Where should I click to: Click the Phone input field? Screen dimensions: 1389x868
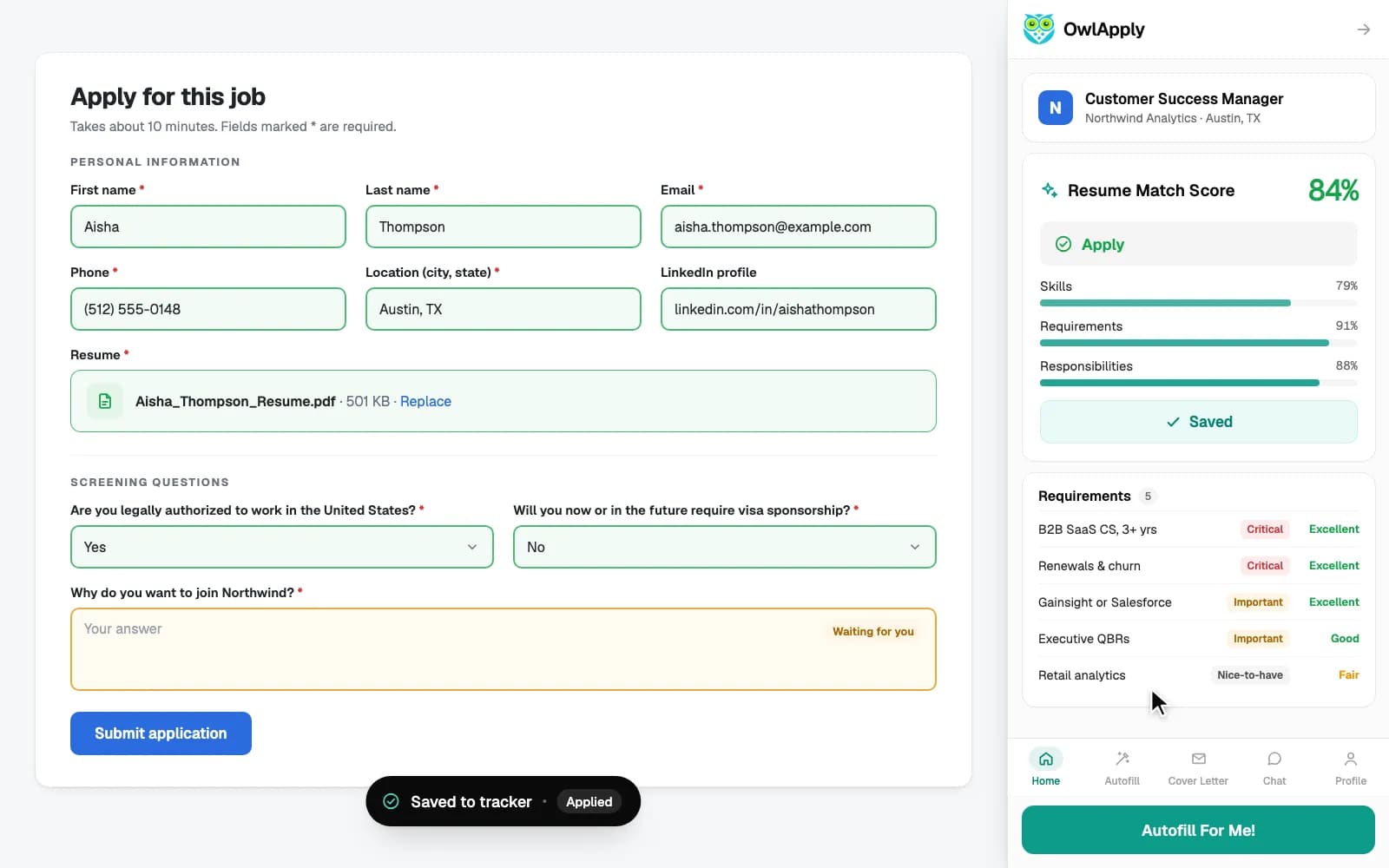point(208,309)
